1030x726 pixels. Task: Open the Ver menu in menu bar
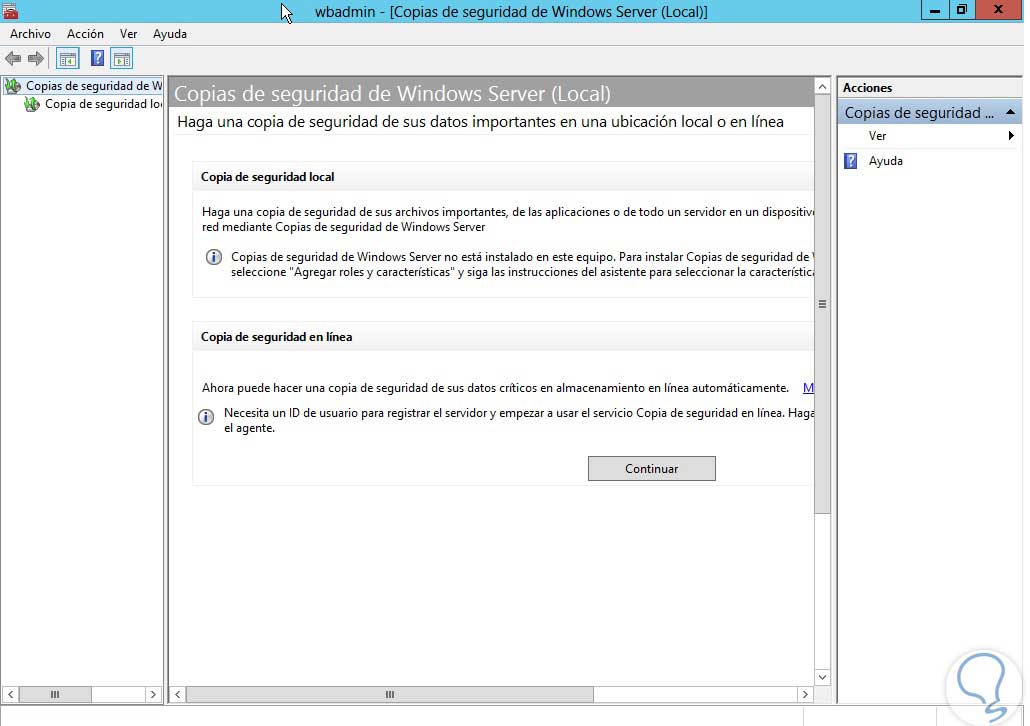(x=128, y=34)
